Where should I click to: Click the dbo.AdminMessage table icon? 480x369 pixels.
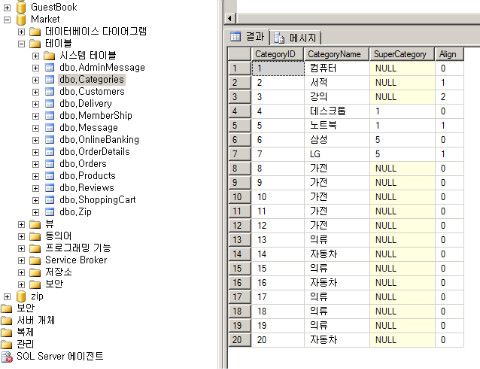[x=49, y=68]
